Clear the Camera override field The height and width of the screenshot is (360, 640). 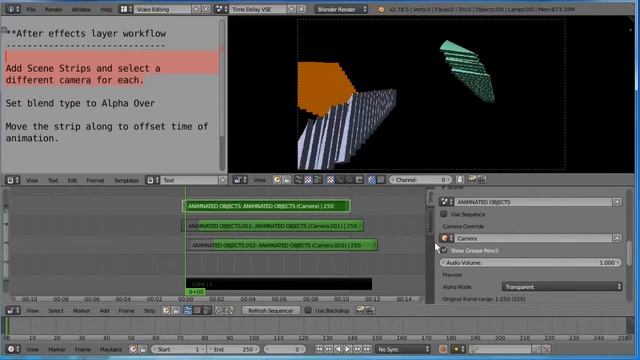click(x=617, y=238)
